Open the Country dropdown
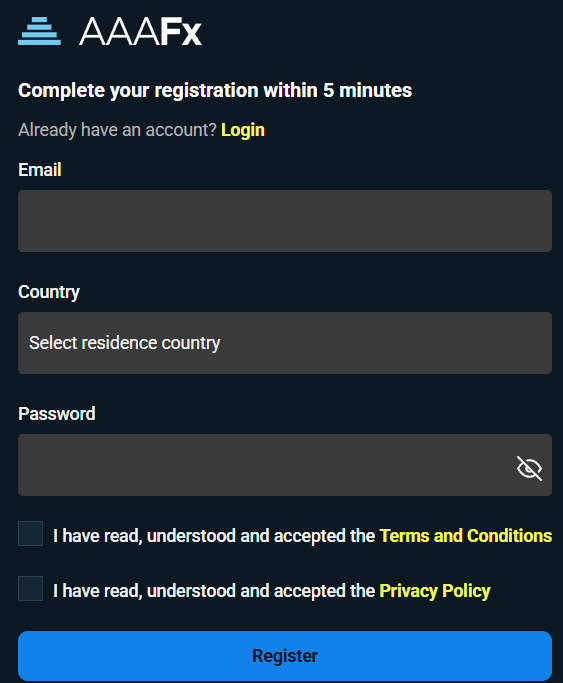 click(285, 343)
